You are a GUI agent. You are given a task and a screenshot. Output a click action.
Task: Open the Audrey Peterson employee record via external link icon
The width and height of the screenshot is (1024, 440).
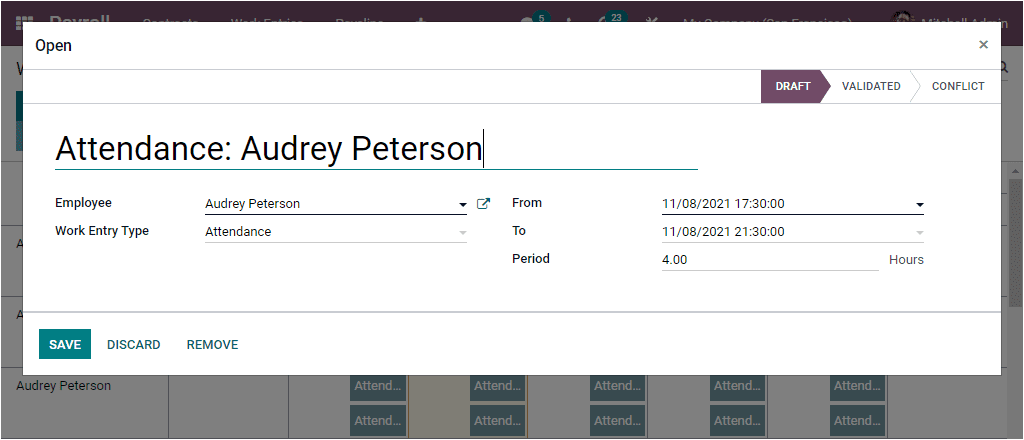point(483,204)
